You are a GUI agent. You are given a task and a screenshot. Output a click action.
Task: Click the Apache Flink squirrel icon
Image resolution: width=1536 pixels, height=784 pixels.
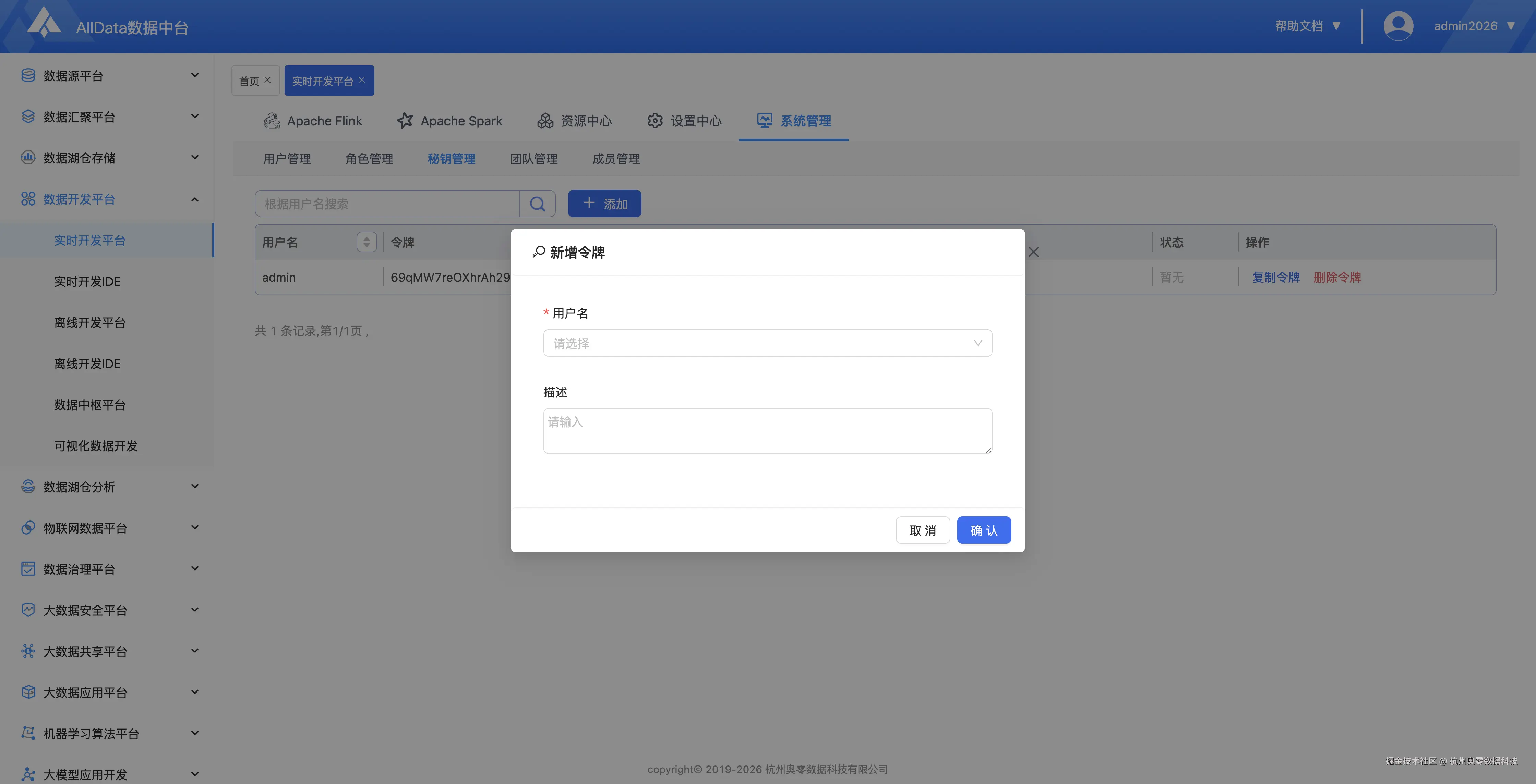[272, 120]
